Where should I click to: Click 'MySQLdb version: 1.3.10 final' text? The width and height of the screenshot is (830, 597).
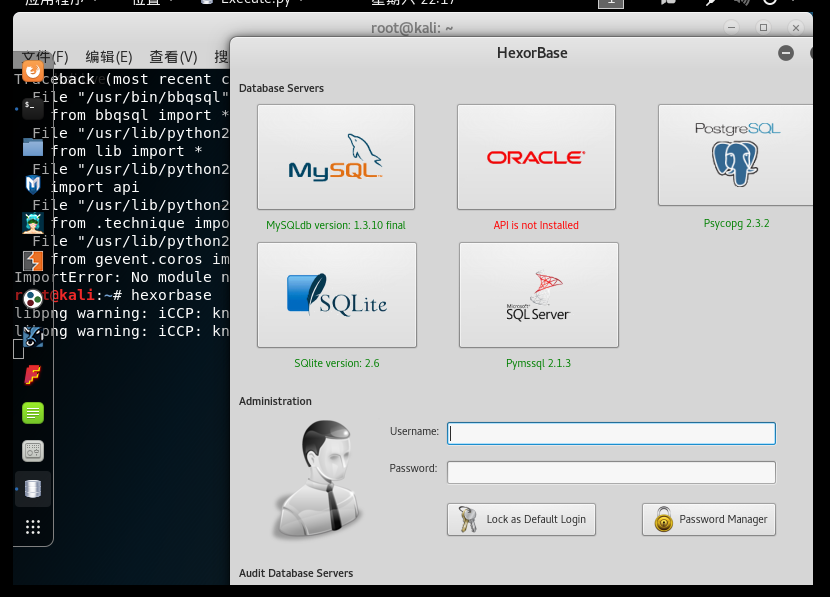point(336,225)
